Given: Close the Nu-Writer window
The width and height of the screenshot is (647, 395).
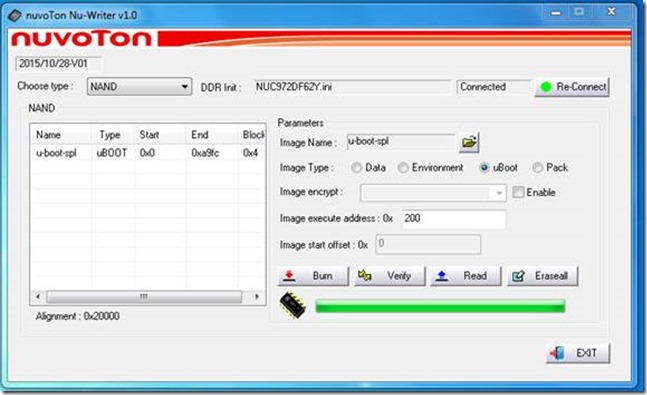Looking at the screenshot, I should coord(612,12).
